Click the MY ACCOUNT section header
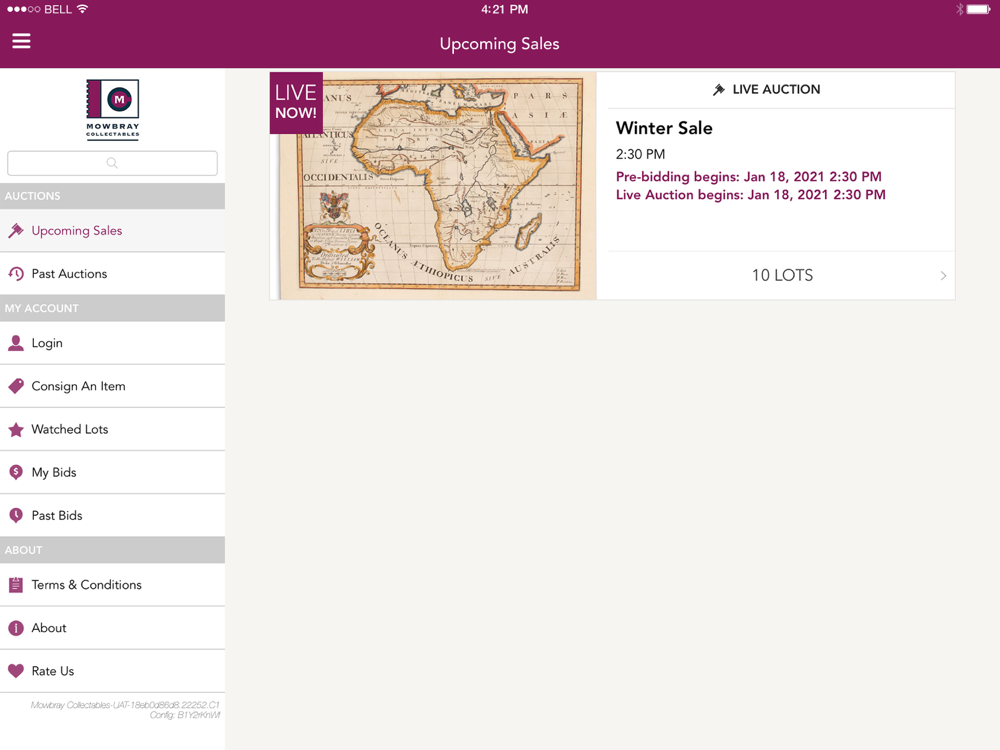This screenshot has height=750, width=1000. click(x=112, y=308)
